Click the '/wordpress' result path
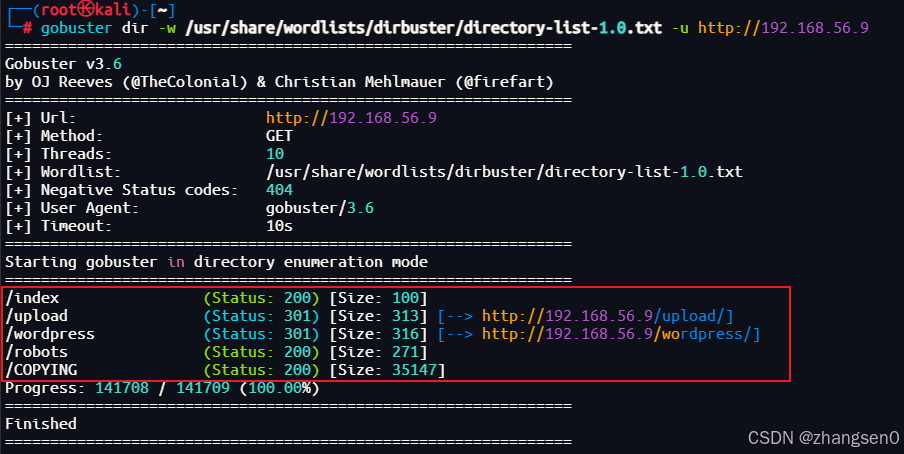 (x=50, y=334)
